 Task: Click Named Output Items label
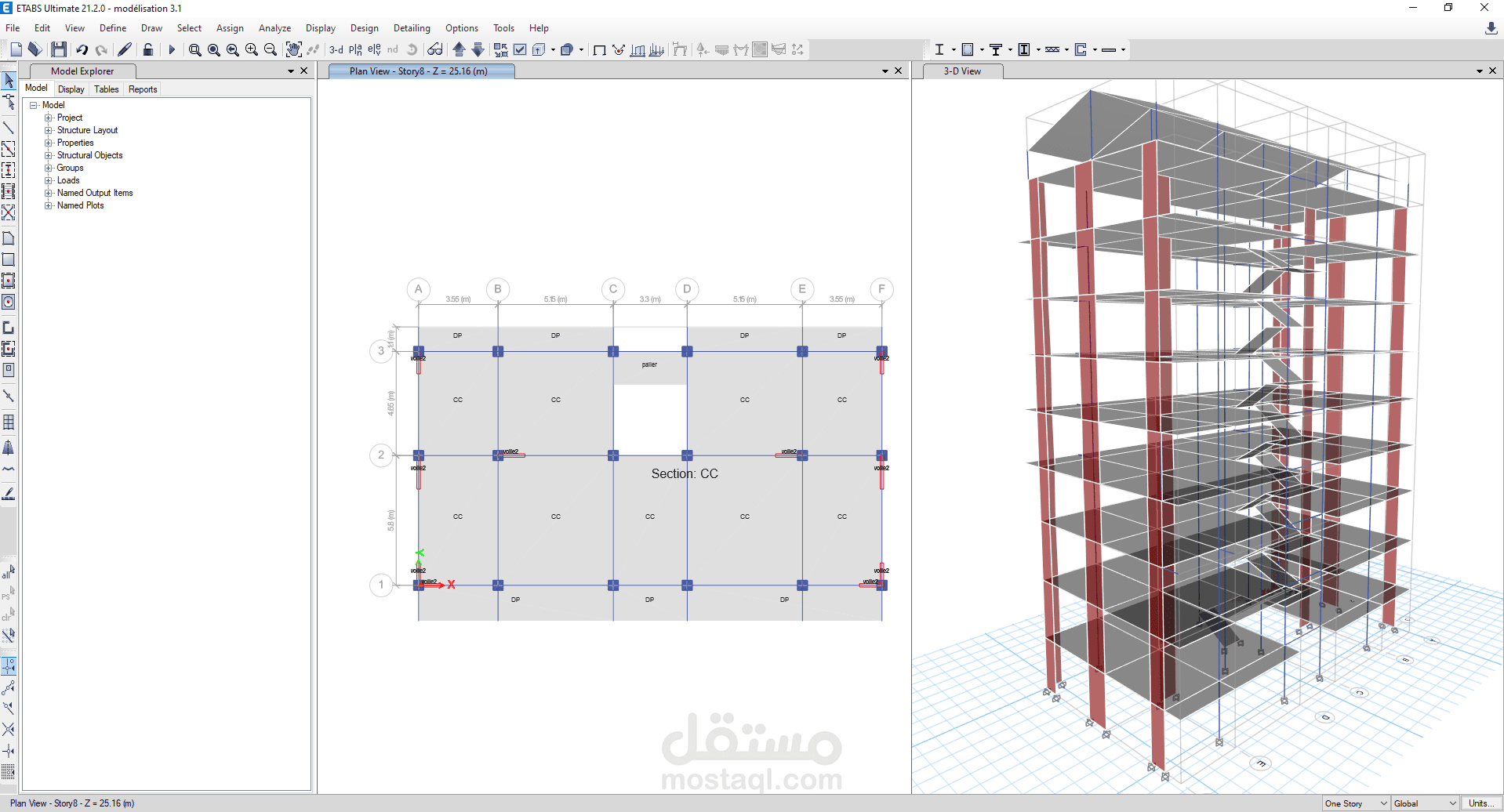click(x=95, y=193)
